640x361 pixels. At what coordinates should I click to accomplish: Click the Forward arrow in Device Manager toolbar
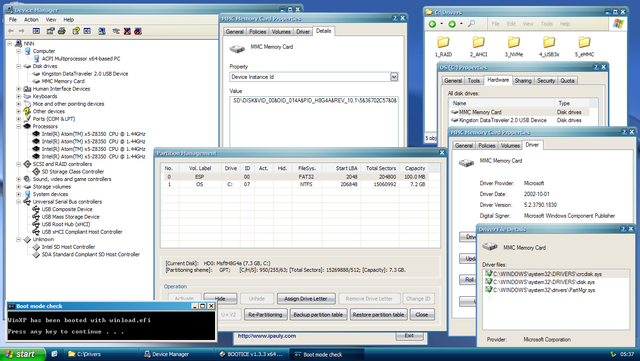point(22,31)
